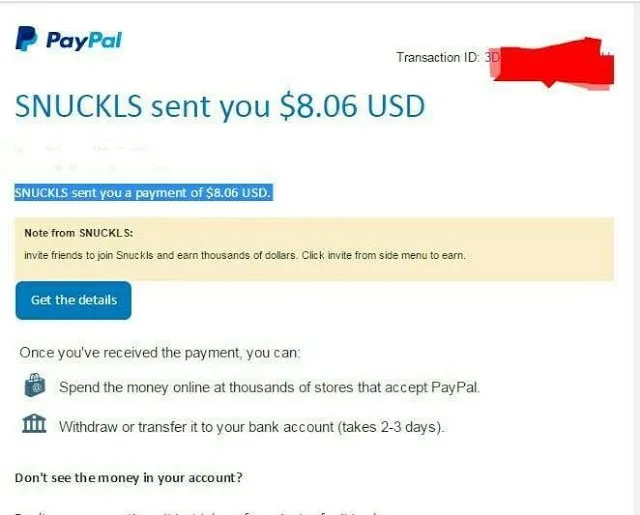Select the bank building icon

pyautogui.click(x=34, y=423)
